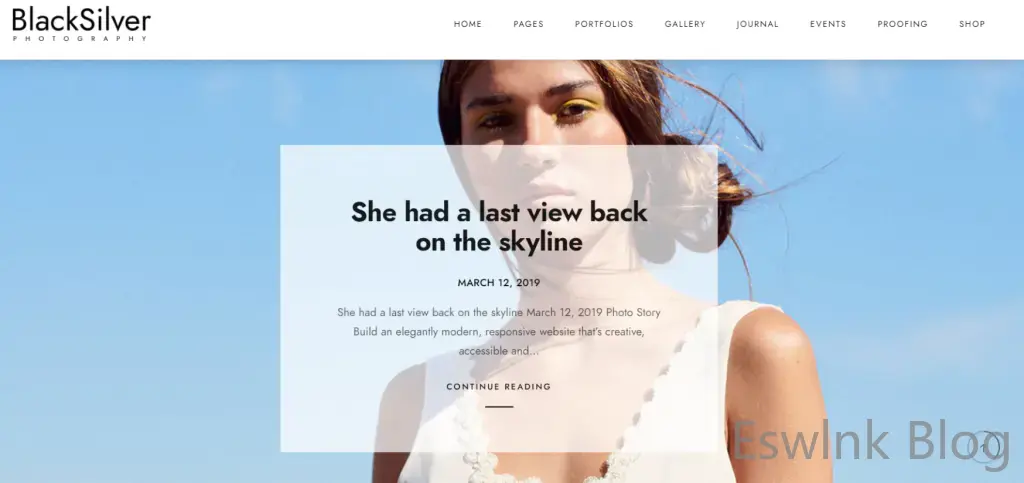The image size is (1024, 483).
Task: Click the circular scroll-to-top arrow icon
Action: (x=985, y=447)
